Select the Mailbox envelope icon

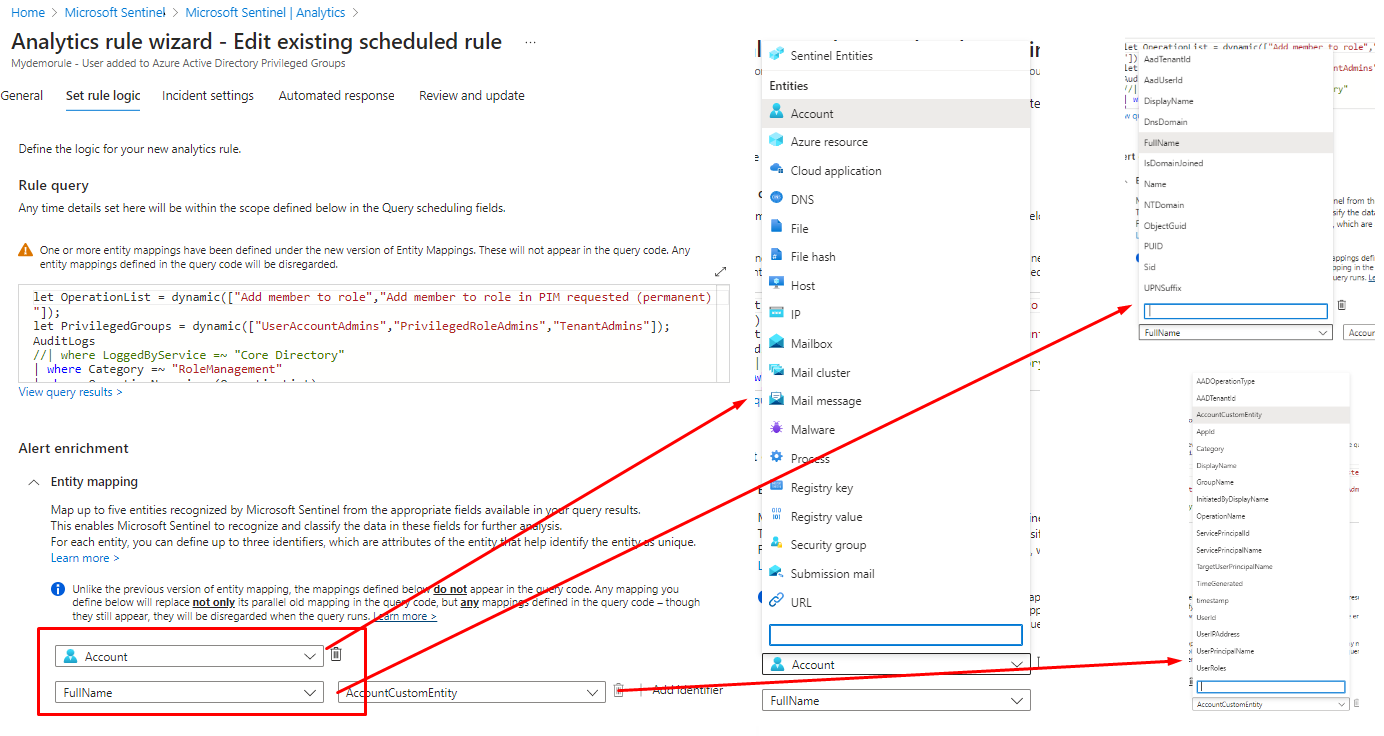click(x=776, y=343)
